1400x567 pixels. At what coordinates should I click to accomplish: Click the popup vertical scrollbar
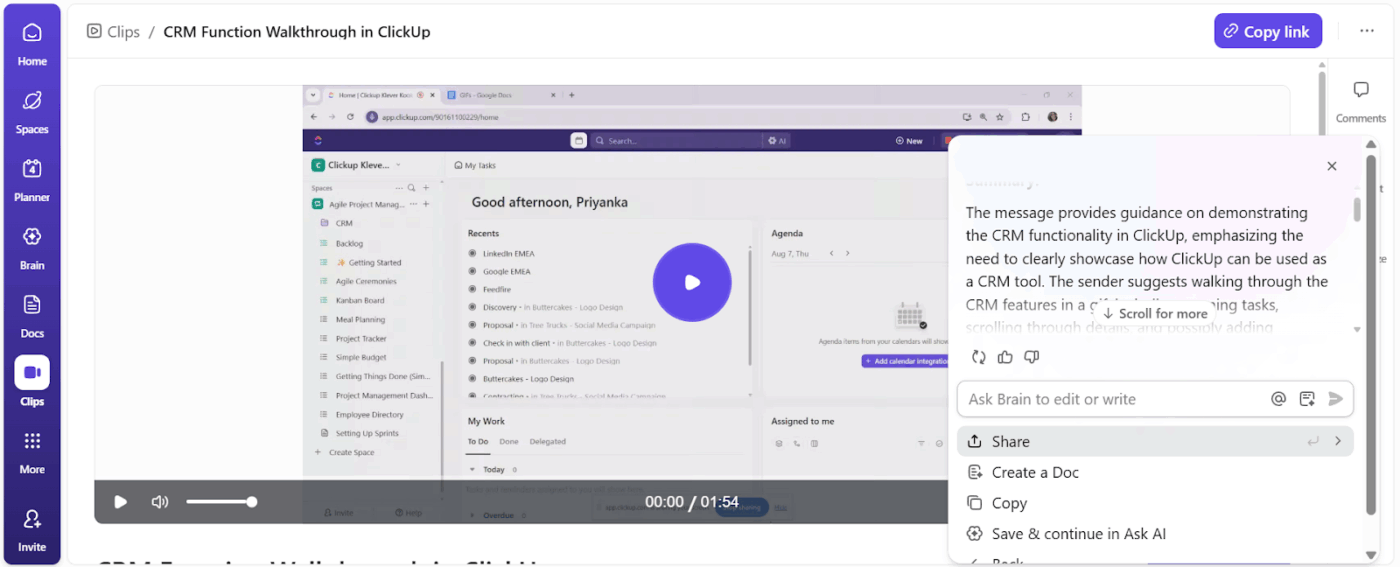[x=1371, y=335]
